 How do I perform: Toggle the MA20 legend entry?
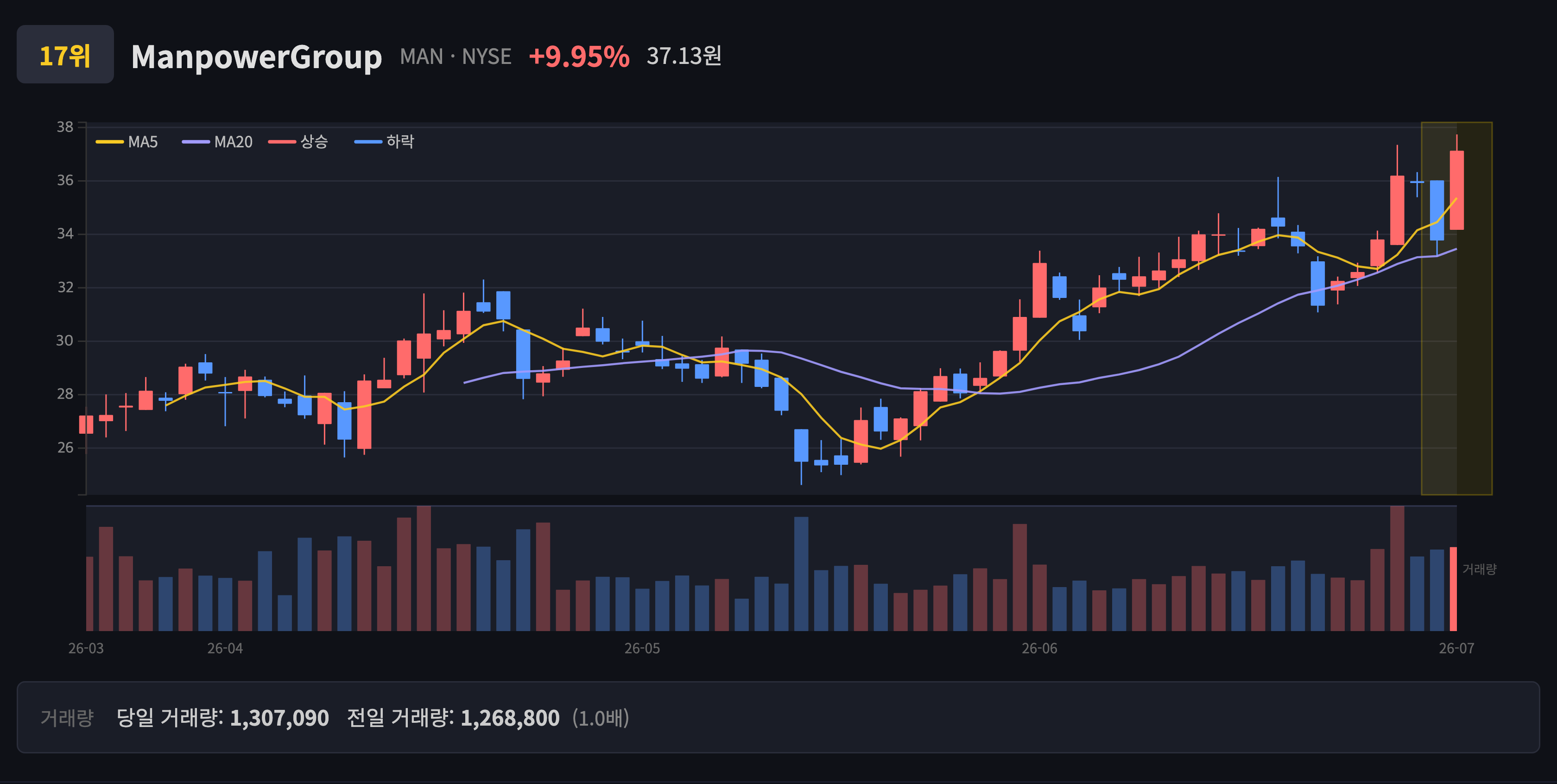(x=218, y=142)
